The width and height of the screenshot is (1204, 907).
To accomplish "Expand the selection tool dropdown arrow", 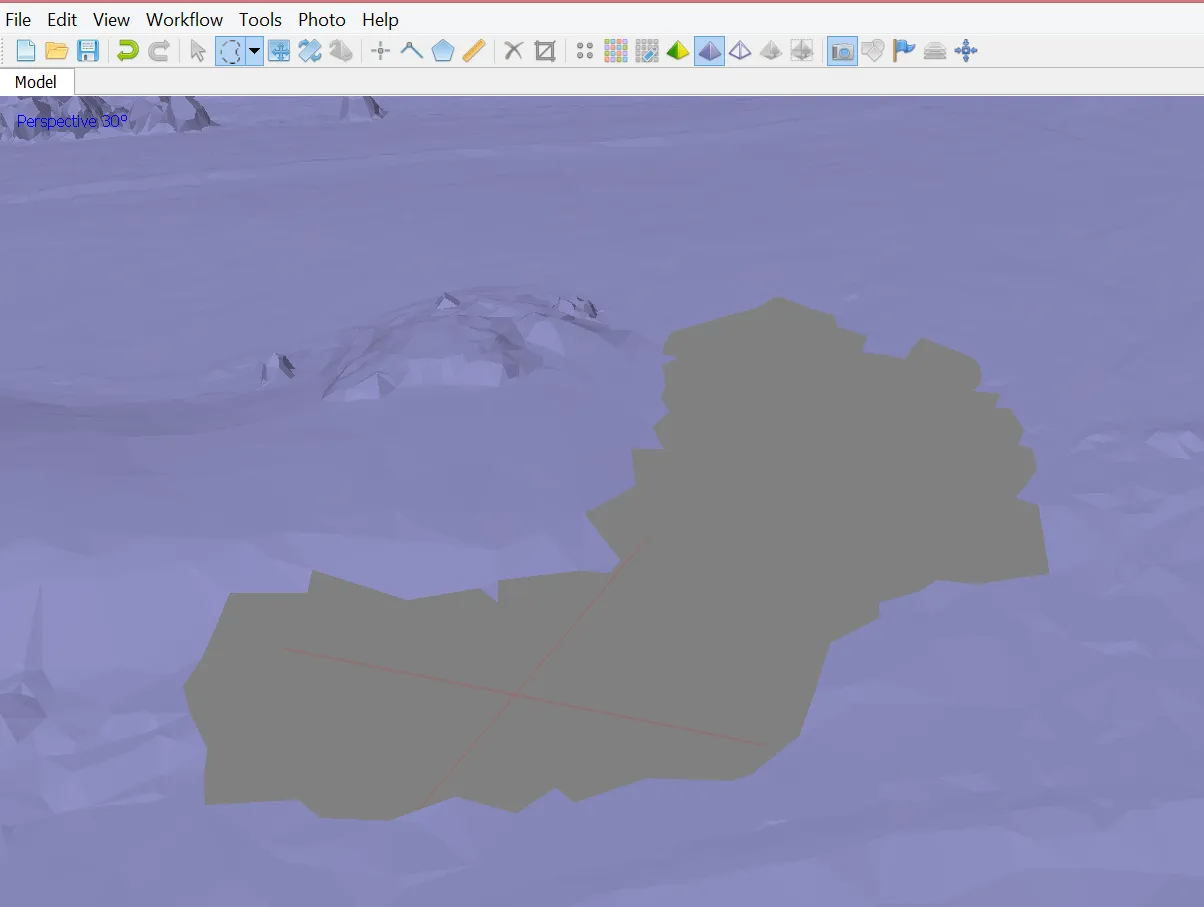I will (x=255, y=51).
